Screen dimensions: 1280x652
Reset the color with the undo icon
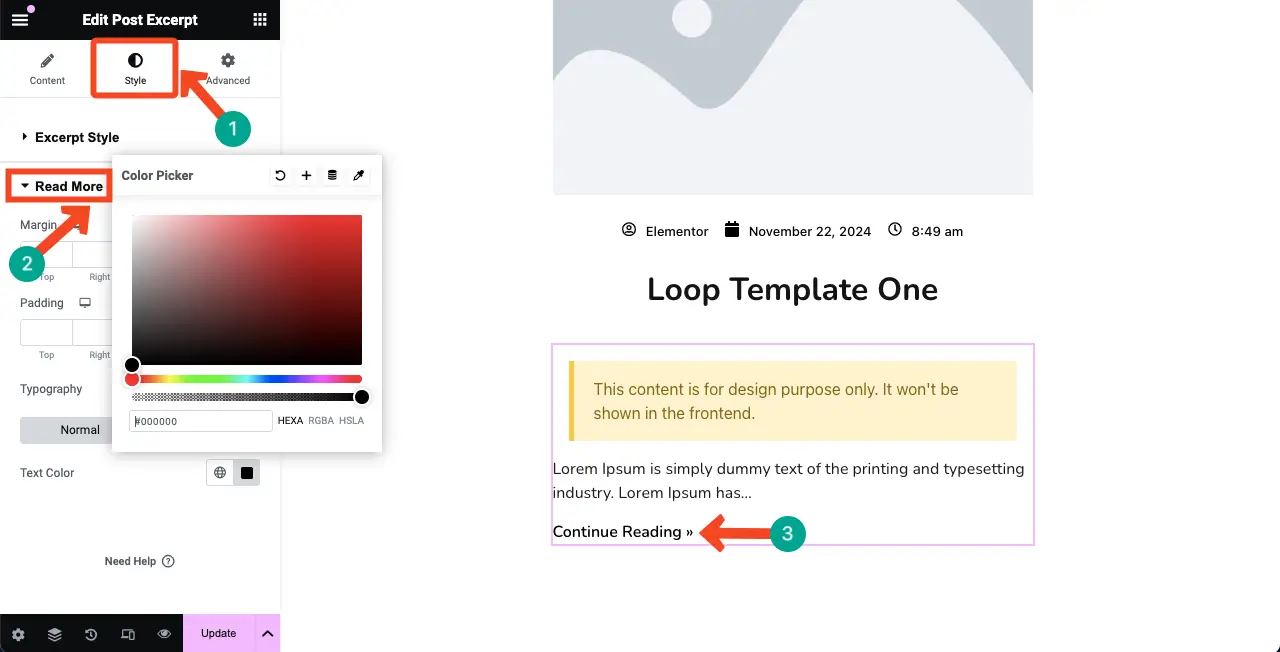pos(280,176)
